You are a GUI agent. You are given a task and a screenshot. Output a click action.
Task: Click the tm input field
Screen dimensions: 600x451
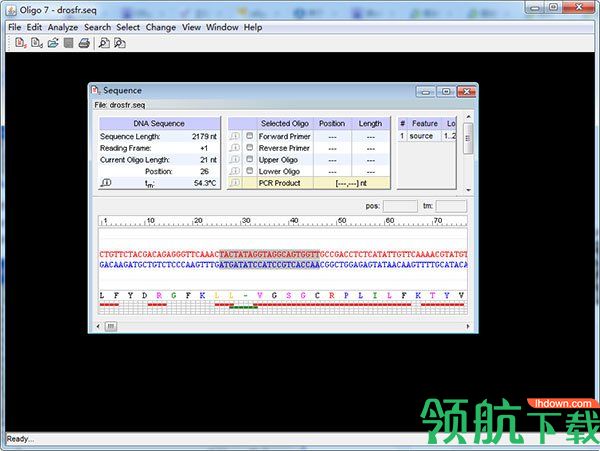tap(451, 206)
